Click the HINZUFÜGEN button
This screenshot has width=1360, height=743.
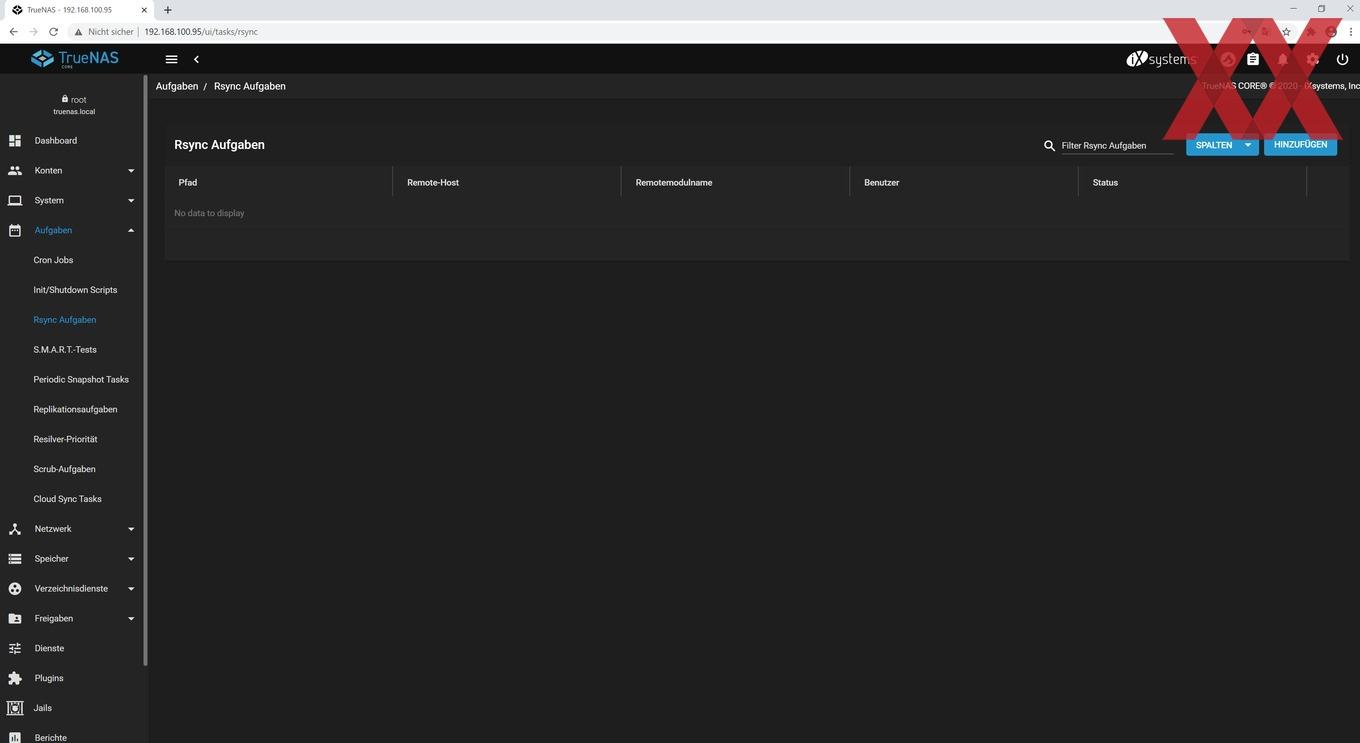coord(1300,145)
